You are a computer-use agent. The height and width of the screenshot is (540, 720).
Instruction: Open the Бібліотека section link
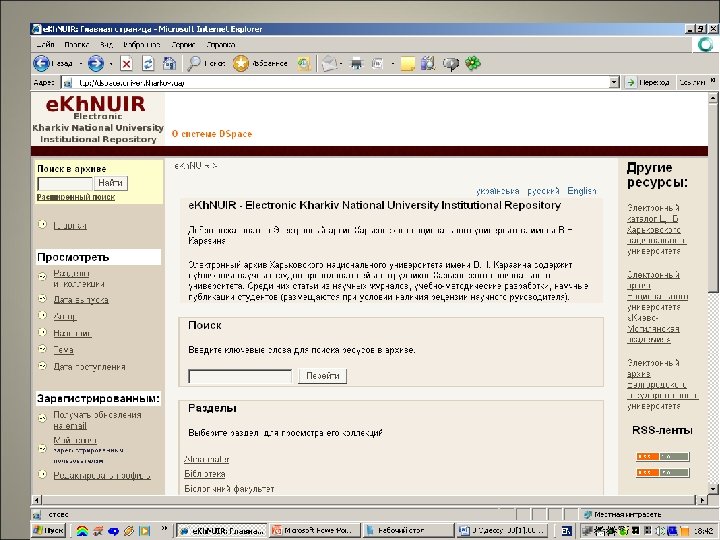pyautogui.click(x=205, y=474)
